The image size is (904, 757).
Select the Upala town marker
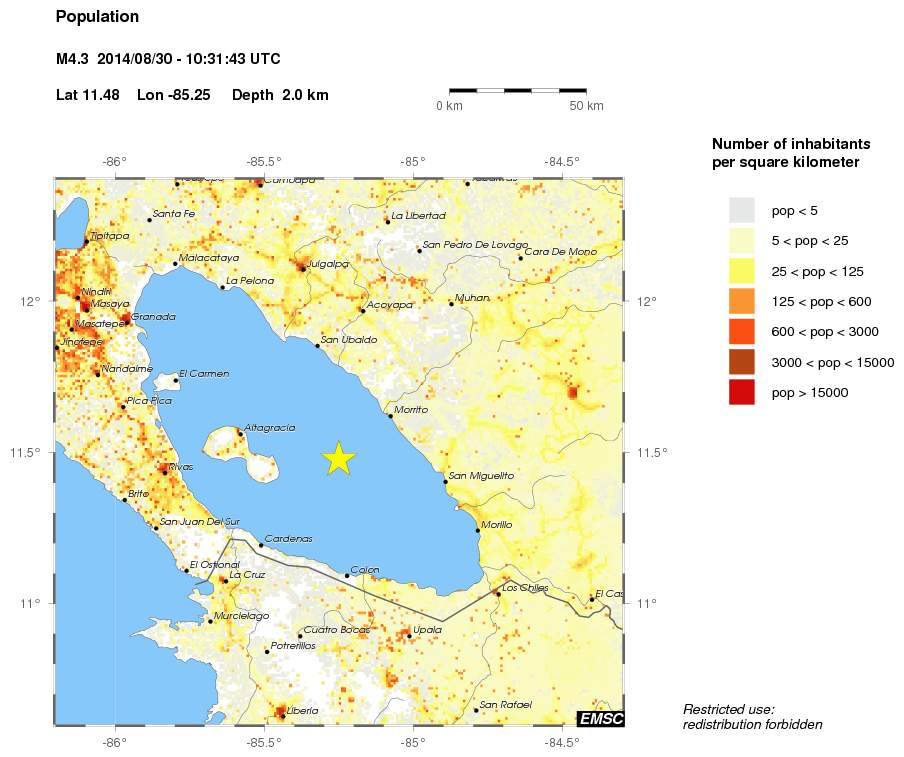[x=409, y=635]
